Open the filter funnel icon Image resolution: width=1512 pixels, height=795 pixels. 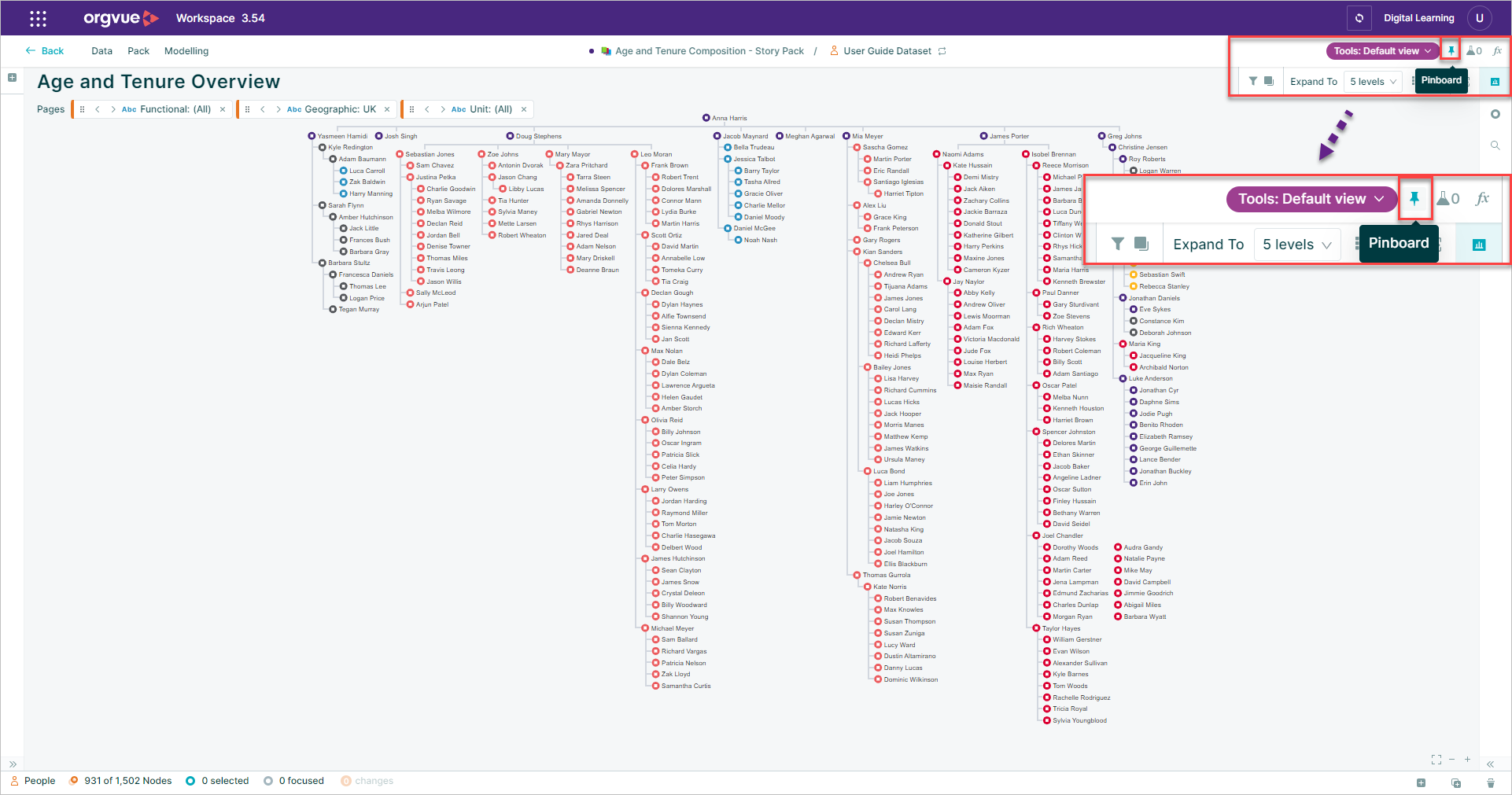point(1253,81)
